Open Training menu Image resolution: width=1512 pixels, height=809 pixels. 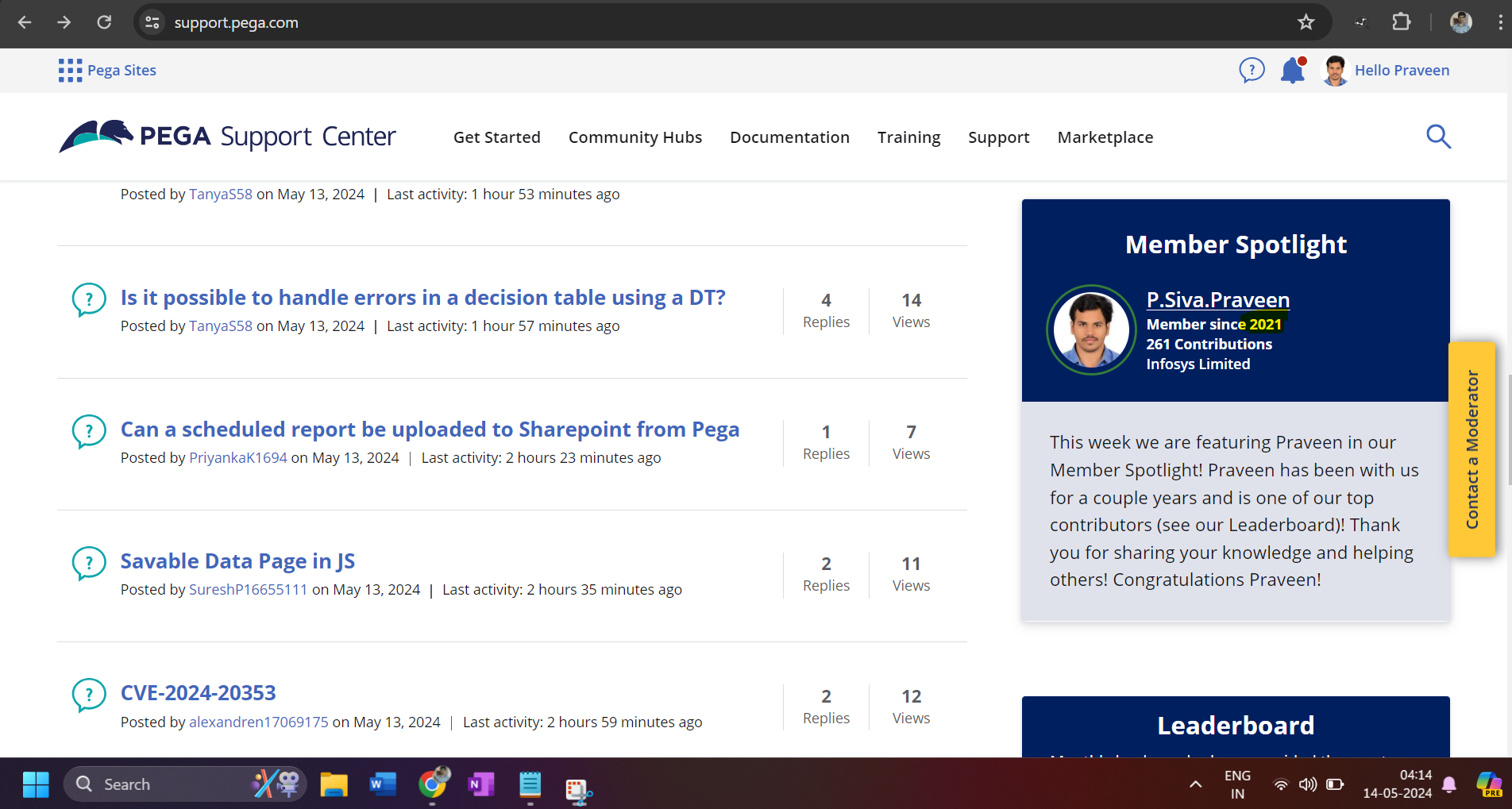(x=908, y=137)
